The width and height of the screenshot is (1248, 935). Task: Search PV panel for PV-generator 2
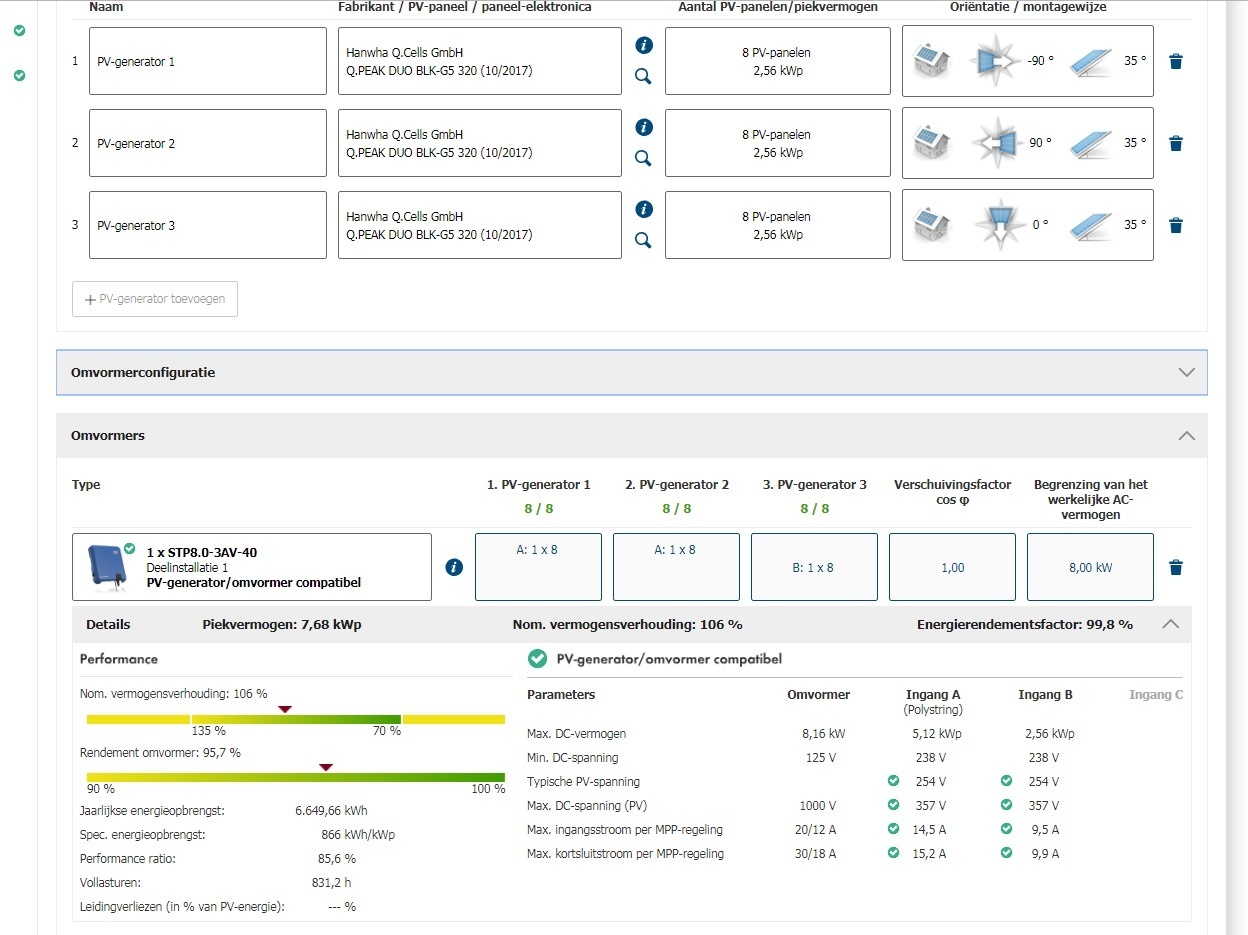pos(643,158)
